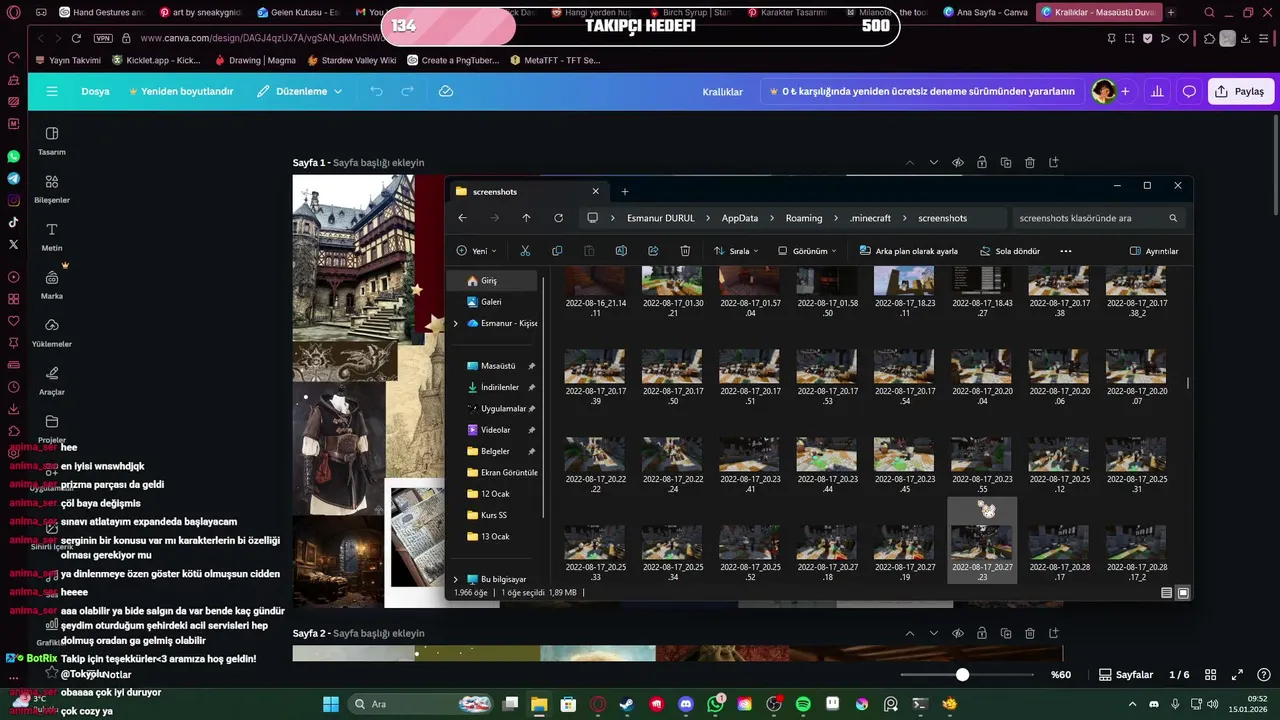This screenshot has height=720, width=1280.
Task: Open Sırala sort dropdown in Explorer
Action: 736,251
